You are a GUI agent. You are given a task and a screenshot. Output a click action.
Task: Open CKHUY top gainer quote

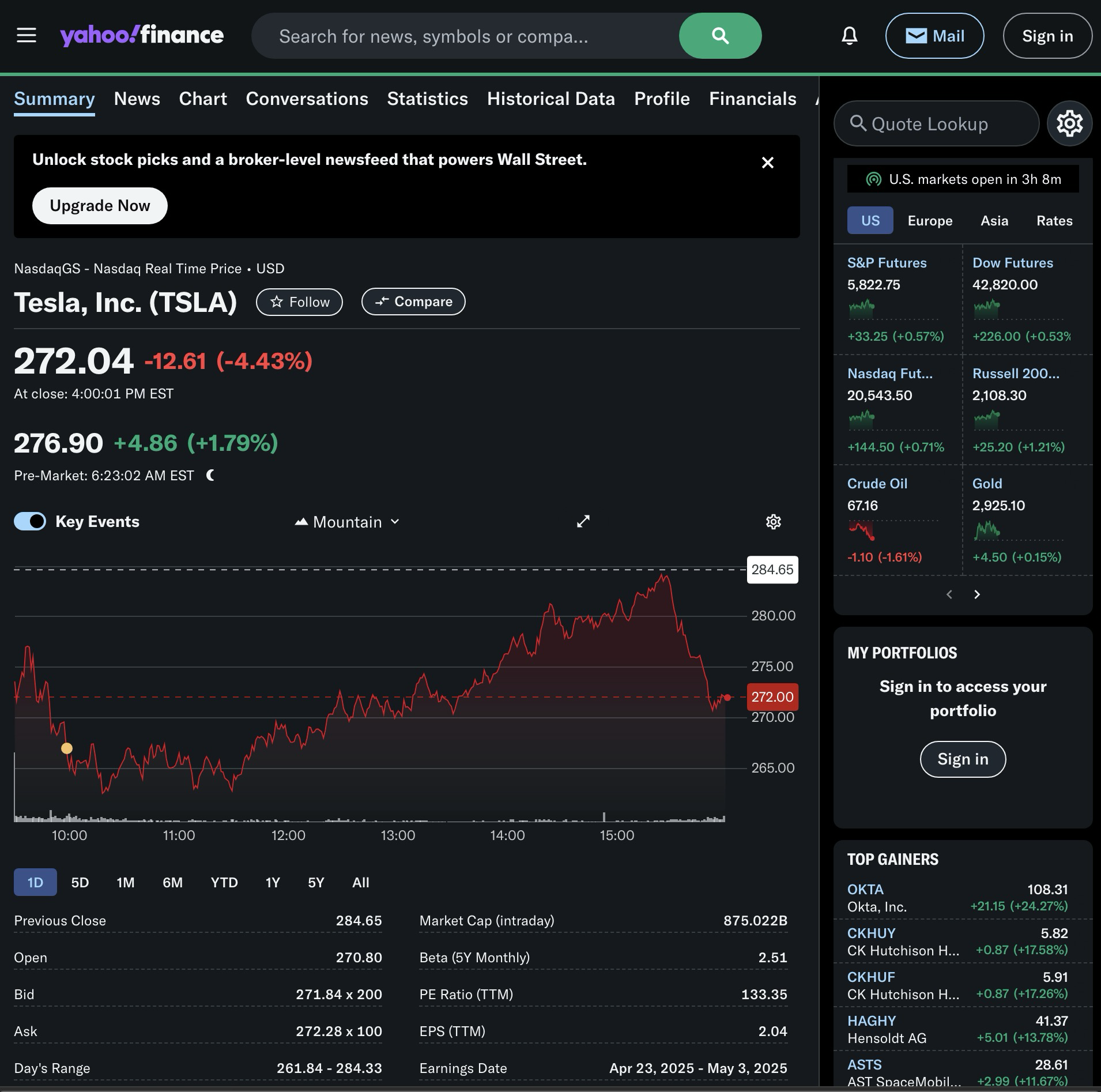[x=871, y=933]
